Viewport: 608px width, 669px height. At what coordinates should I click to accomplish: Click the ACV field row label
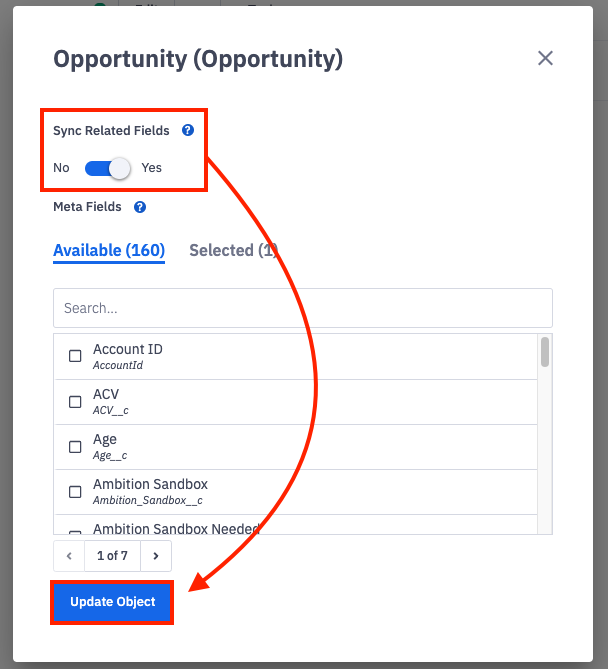click(106, 395)
